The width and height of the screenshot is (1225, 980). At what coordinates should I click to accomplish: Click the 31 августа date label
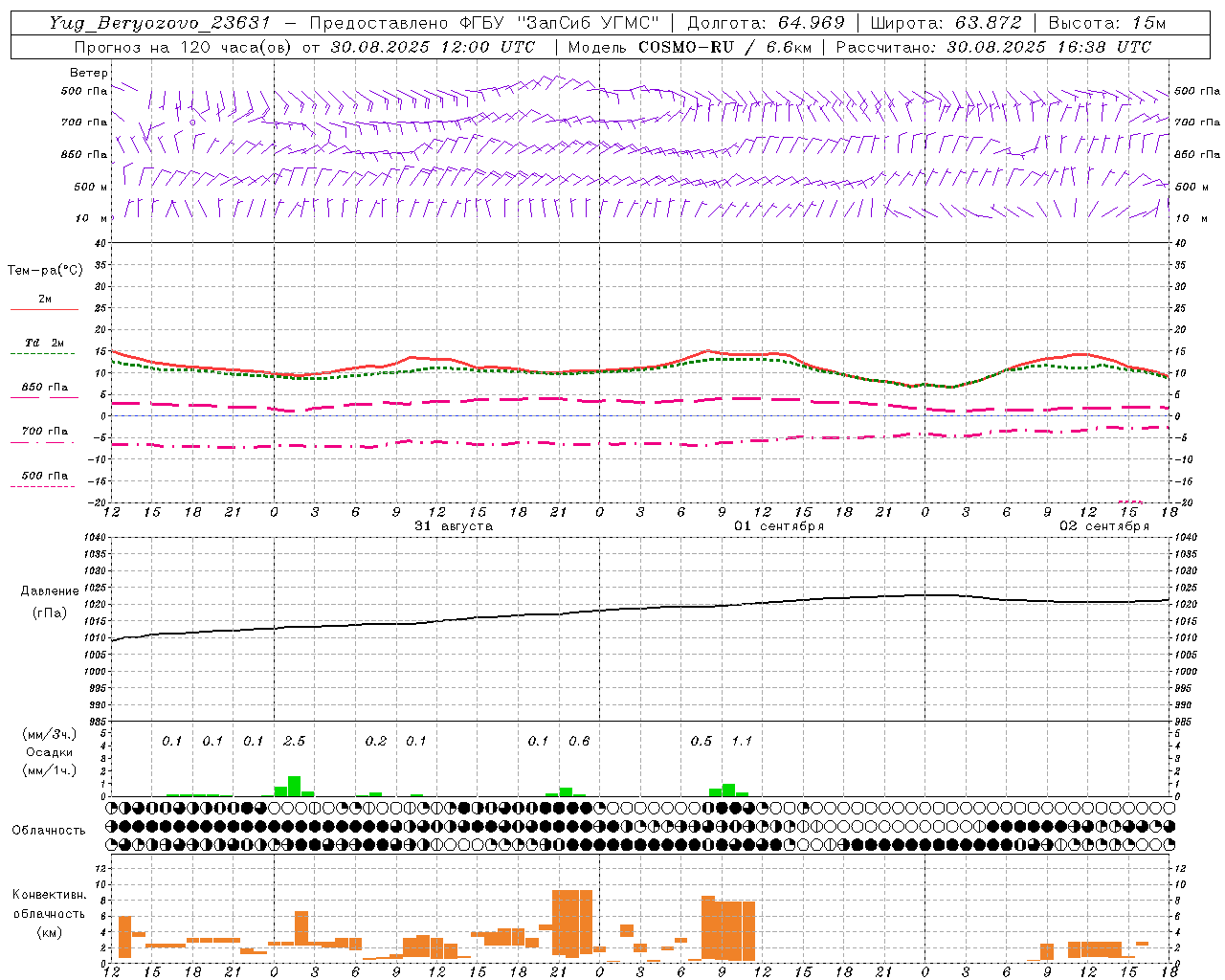click(x=454, y=526)
